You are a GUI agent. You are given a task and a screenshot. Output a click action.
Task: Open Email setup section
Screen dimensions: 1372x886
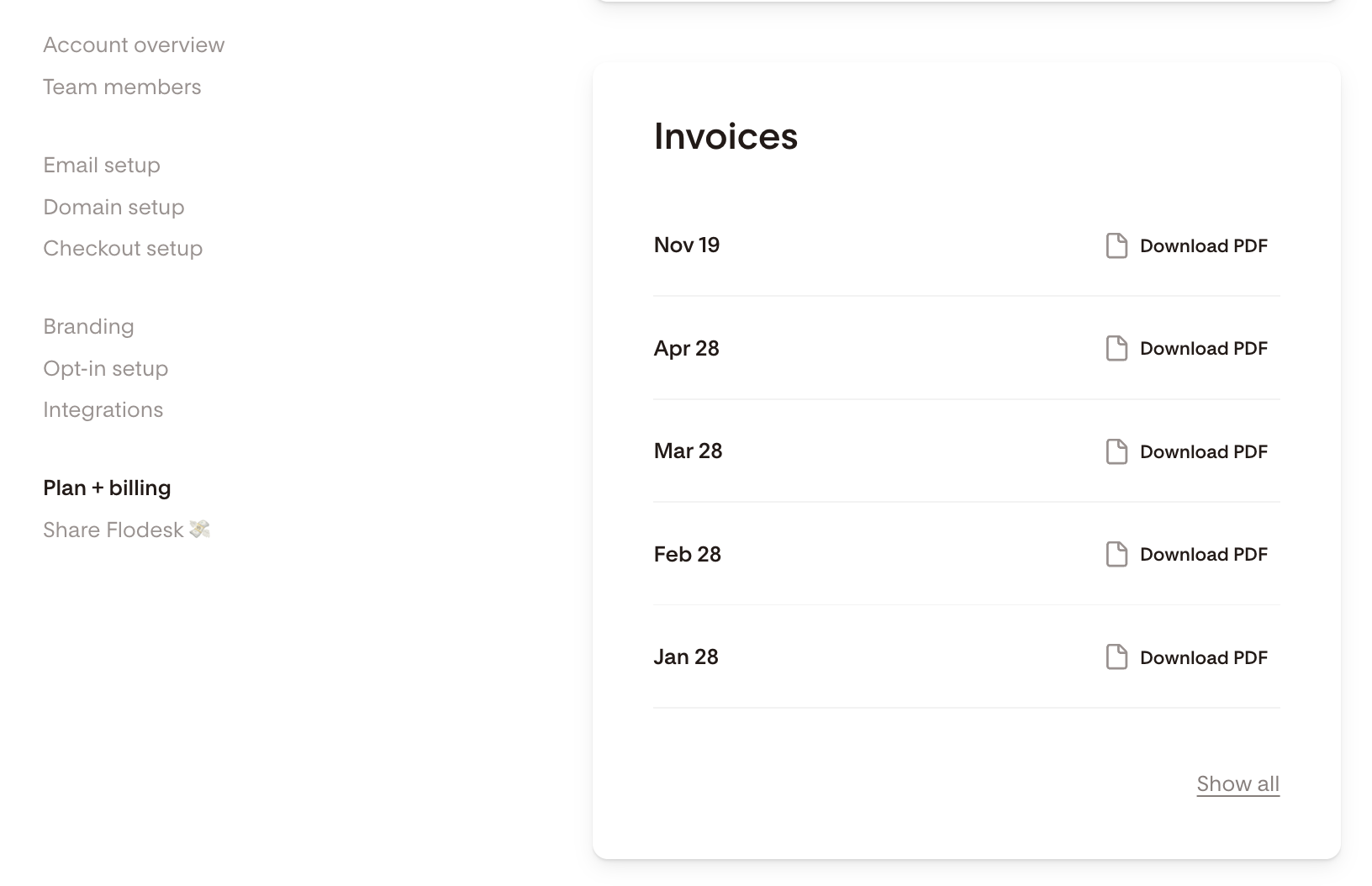[x=102, y=165]
